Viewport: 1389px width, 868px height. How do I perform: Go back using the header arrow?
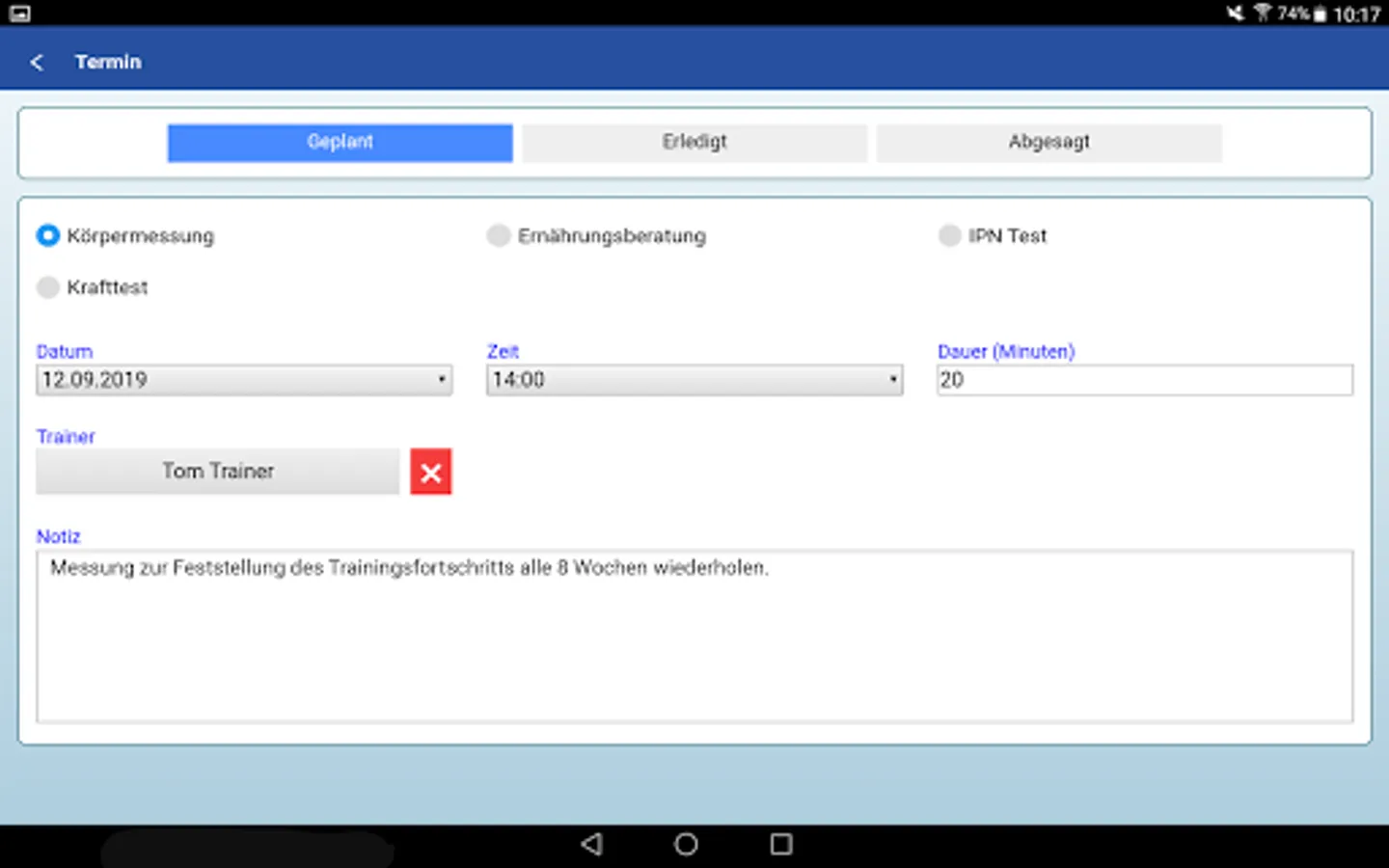point(37,63)
